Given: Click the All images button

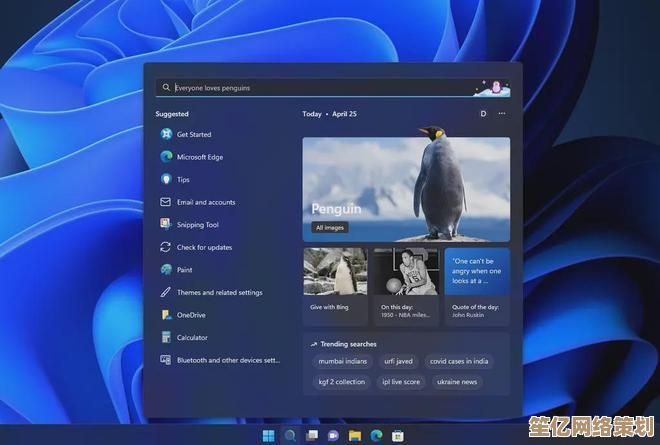Looking at the screenshot, I should 330,228.
